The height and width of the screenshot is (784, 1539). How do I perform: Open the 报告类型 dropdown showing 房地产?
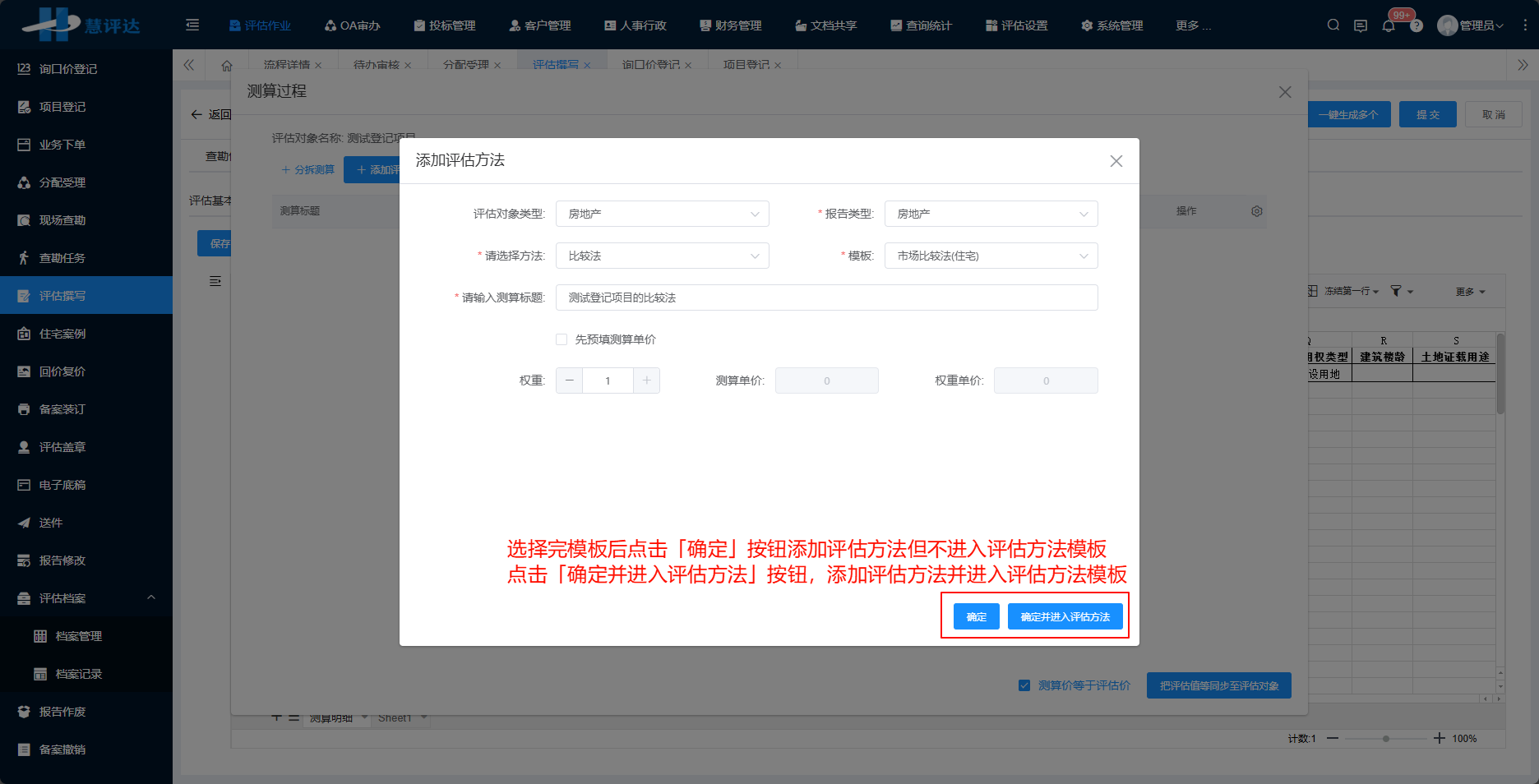[x=991, y=214]
